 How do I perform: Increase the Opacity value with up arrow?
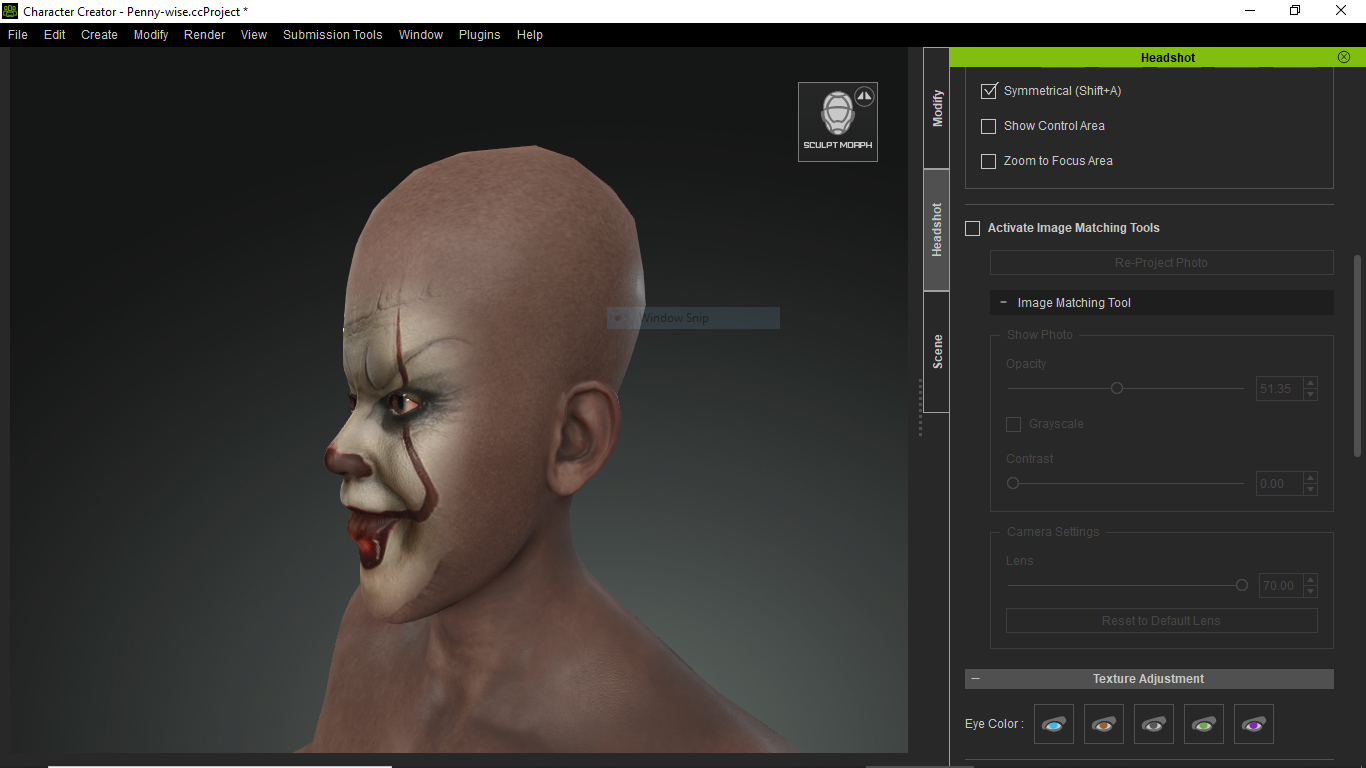click(x=1311, y=383)
